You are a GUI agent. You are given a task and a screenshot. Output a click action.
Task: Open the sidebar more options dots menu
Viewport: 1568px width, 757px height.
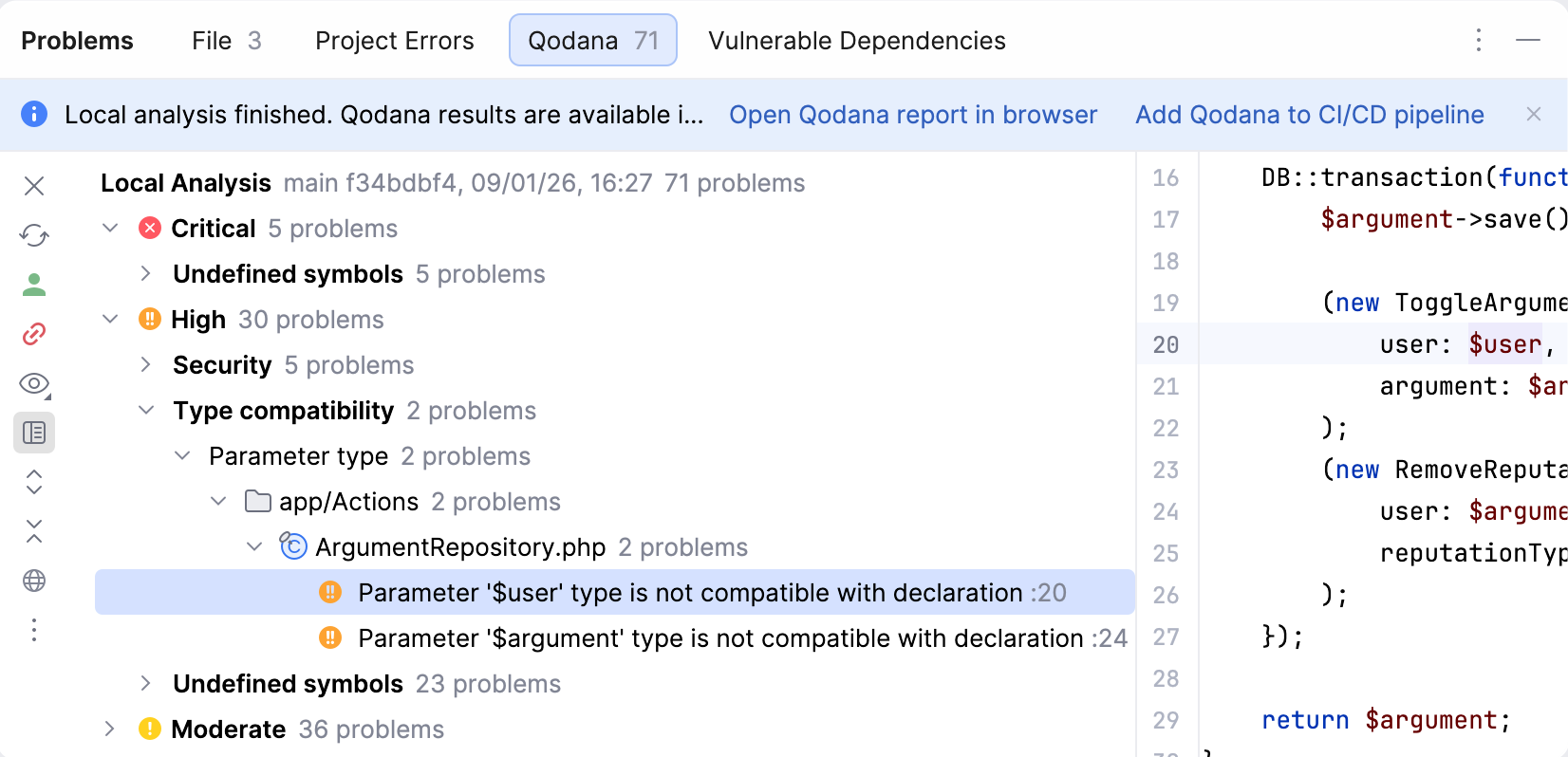tap(34, 630)
